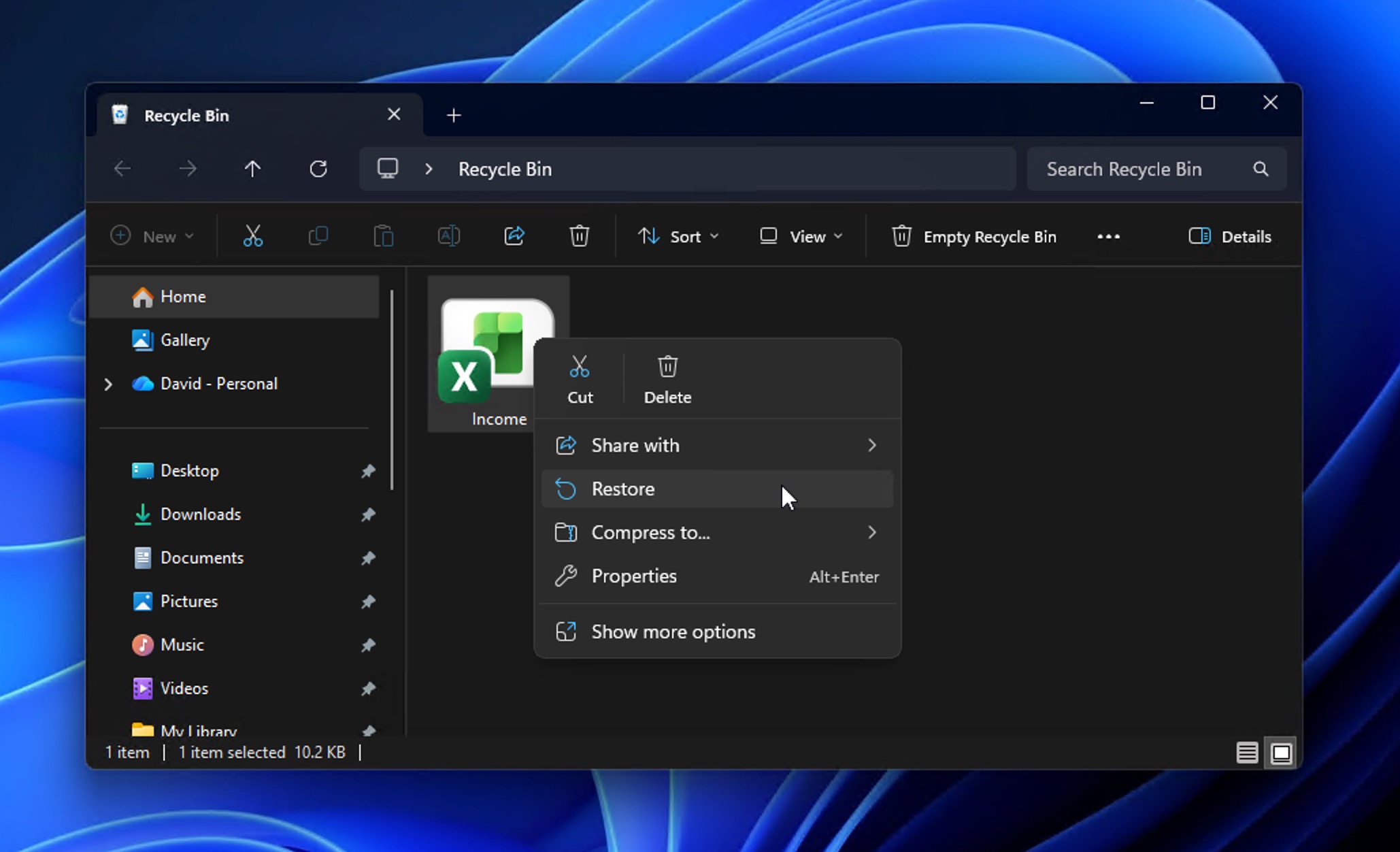1400x852 pixels.
Task: Switch to the details list view icon
Action: click(1246, 753)
